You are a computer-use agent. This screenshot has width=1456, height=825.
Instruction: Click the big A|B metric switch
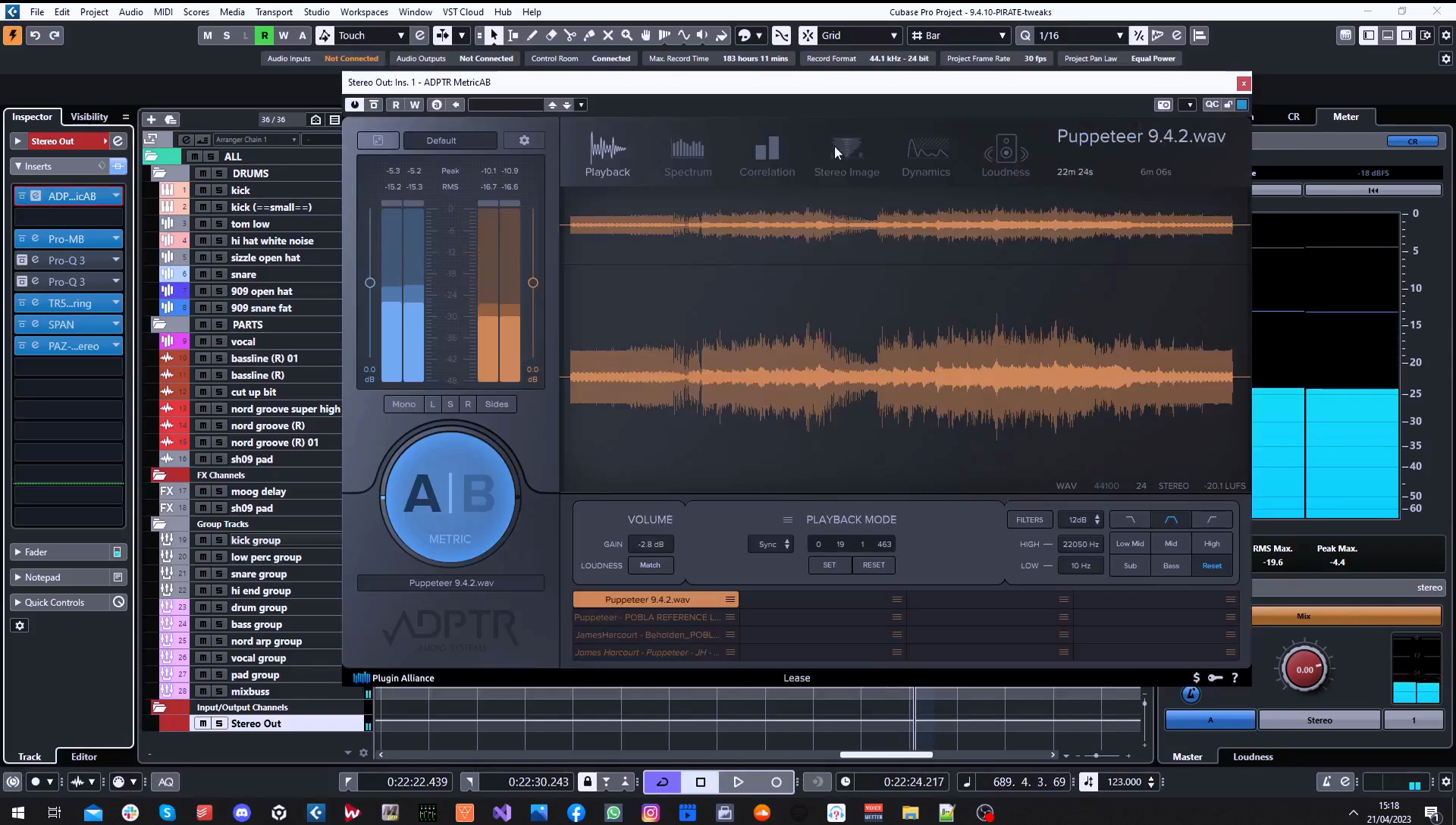click(x=450, y=497)
